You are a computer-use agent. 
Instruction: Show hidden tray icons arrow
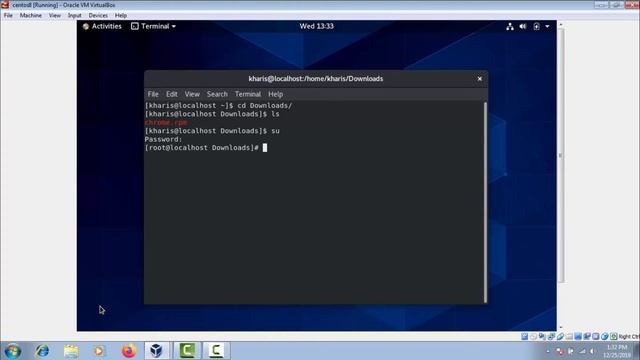pyautogui.click(x=548, y=351)
